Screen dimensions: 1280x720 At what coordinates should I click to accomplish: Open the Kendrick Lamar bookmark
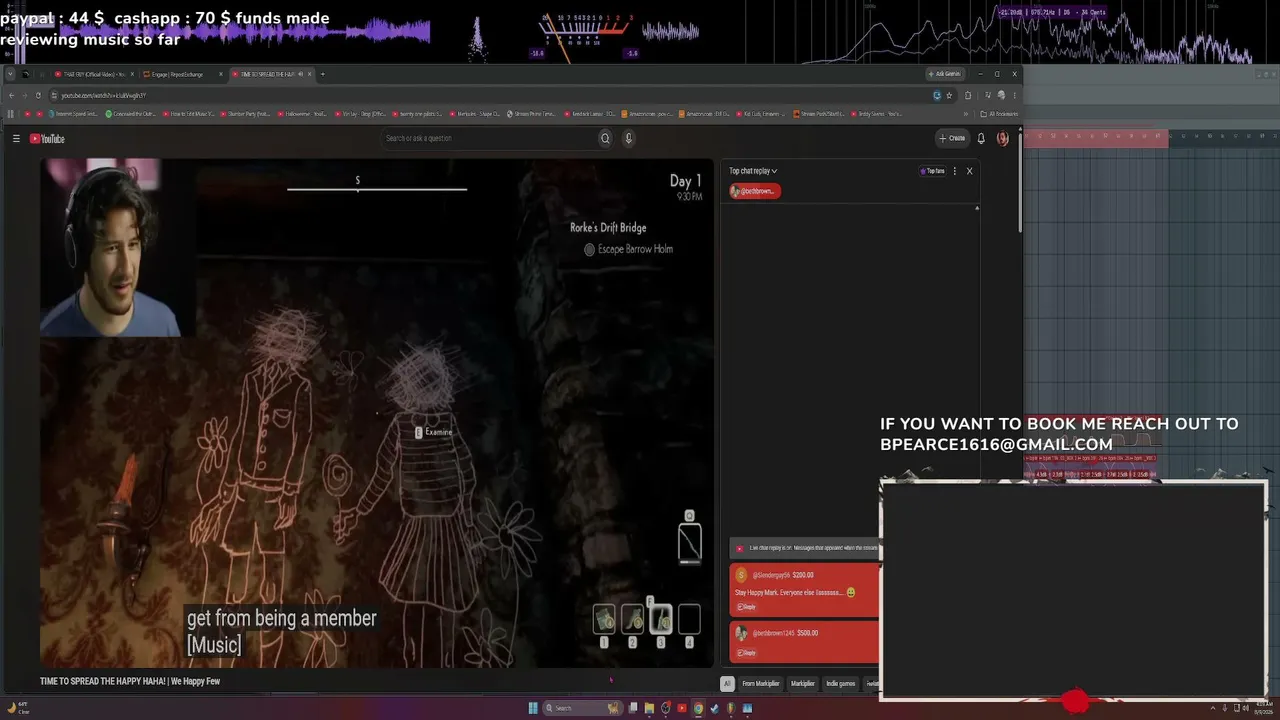coord(590,114)
